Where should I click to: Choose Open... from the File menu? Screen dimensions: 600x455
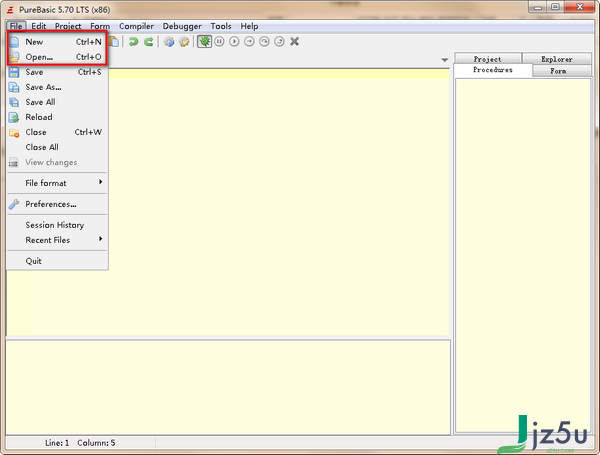point(57,57)
